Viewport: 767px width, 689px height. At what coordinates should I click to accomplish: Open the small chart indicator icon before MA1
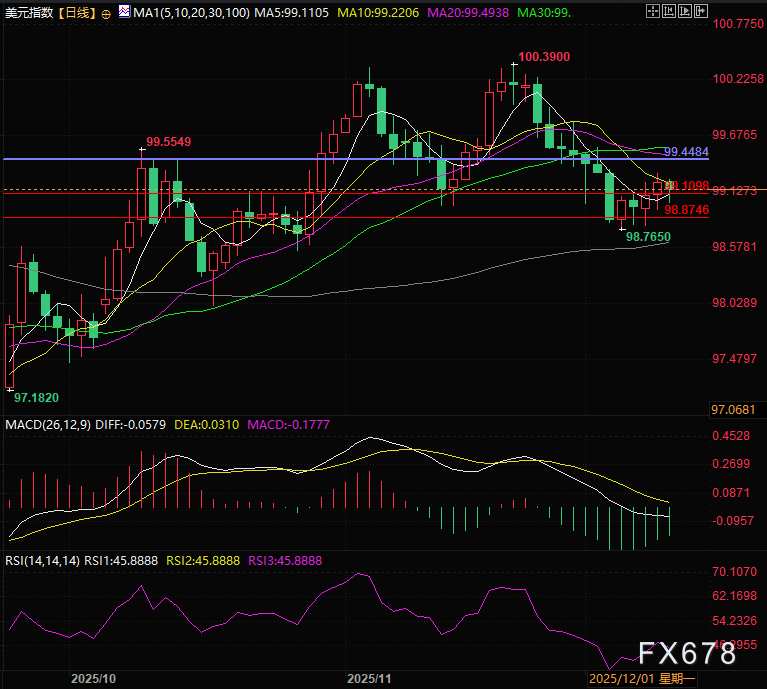pyautogui.click(x=123, y=12)
